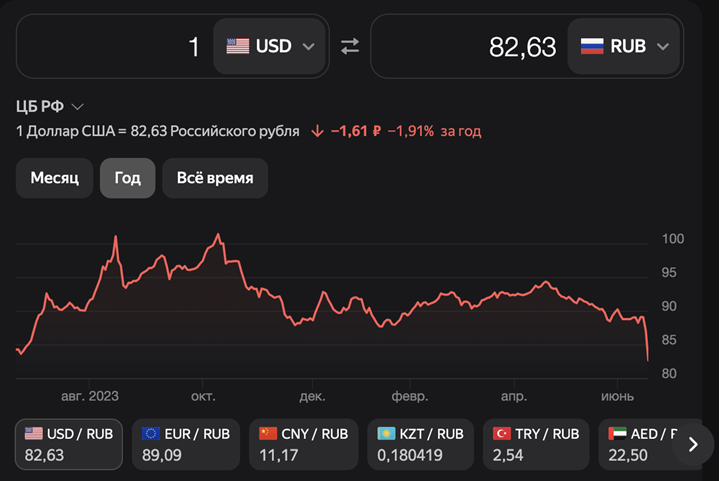Click the US flag icon in USD selector
This screenshot has height=481, width=720.
tap(237, 46)
